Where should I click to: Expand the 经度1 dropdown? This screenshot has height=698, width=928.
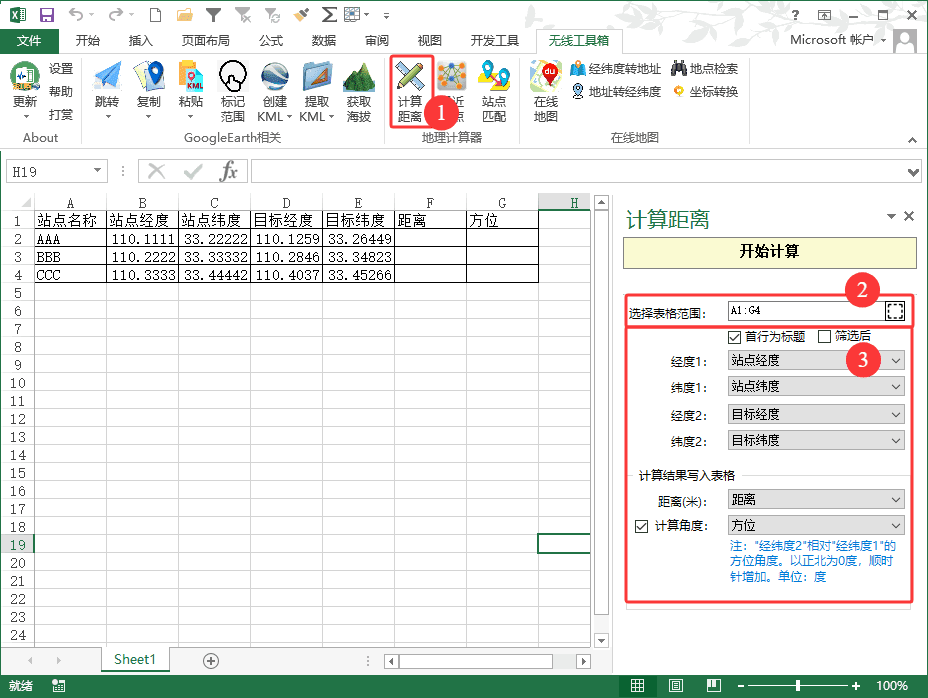tap(895, 361)
